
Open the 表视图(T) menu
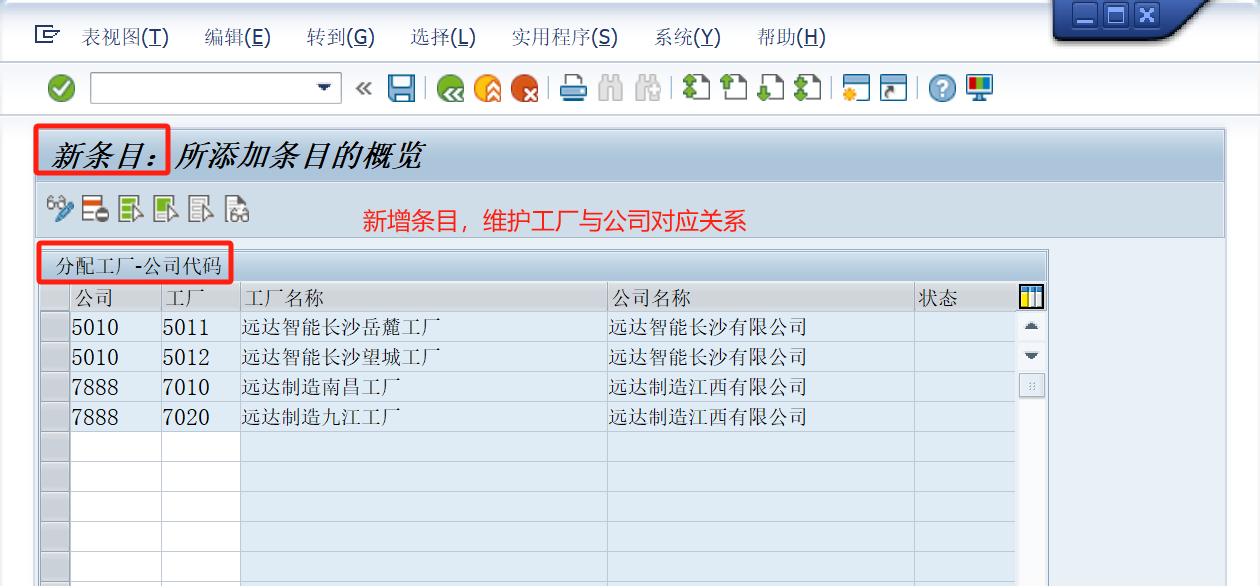point(125,38)
